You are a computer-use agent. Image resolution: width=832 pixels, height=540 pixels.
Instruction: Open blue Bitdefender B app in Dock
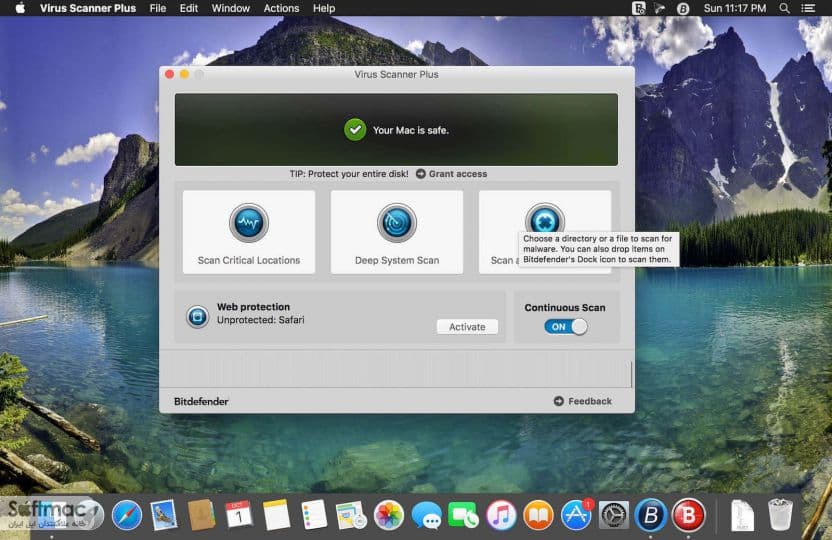pos(651,515)
